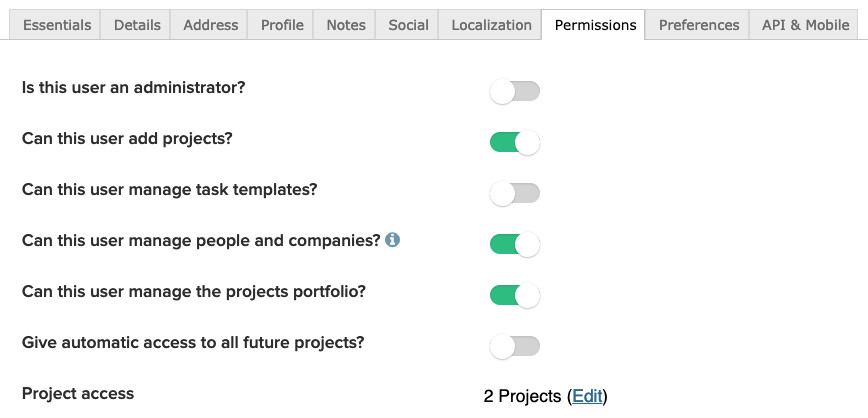Viewport: 868px width, 418px height.
Task: Select the Permissions tab
Action: point(595,25)
